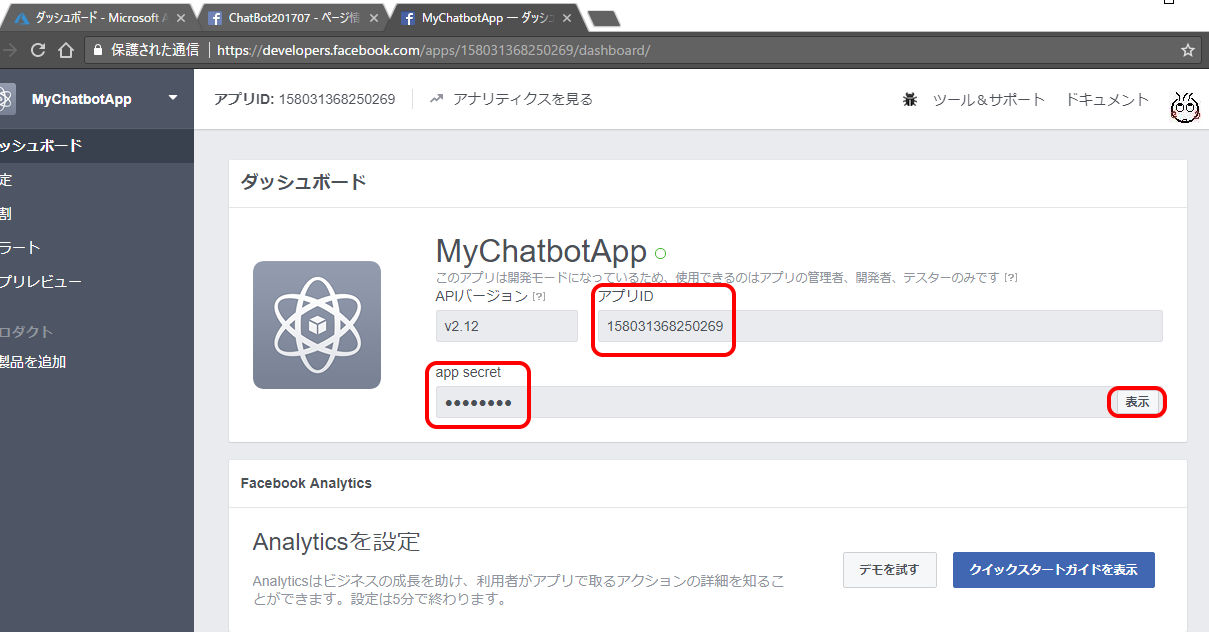Click the アプリID: 158031368250269 text in the top bar
Viewport: 1209px width, 632px height.
304,99
